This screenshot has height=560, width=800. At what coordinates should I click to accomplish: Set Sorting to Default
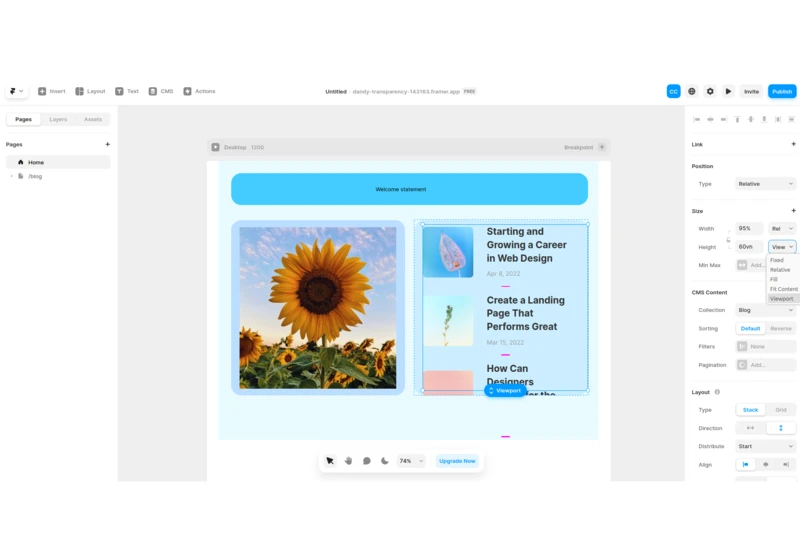click(751, 328)
